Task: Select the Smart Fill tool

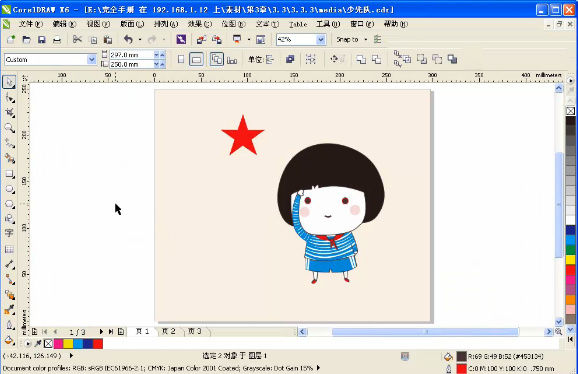Action: coord(10,158)
